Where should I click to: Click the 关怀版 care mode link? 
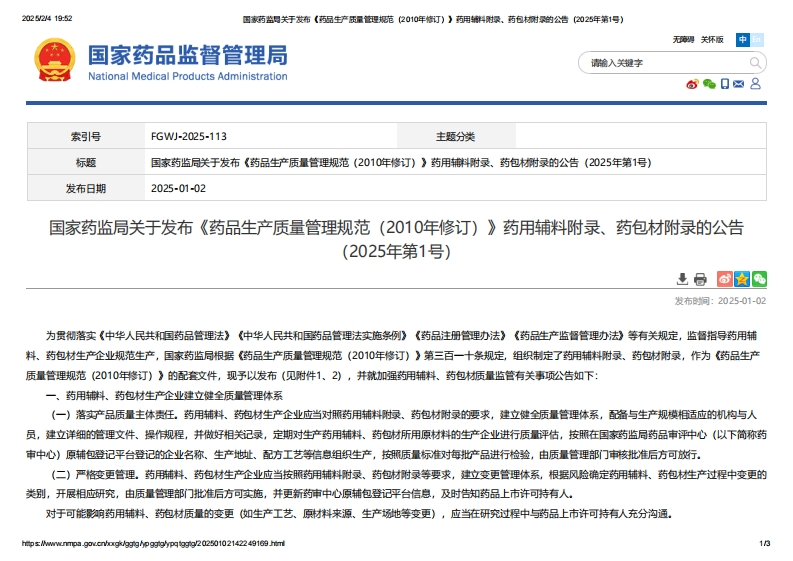713,40
